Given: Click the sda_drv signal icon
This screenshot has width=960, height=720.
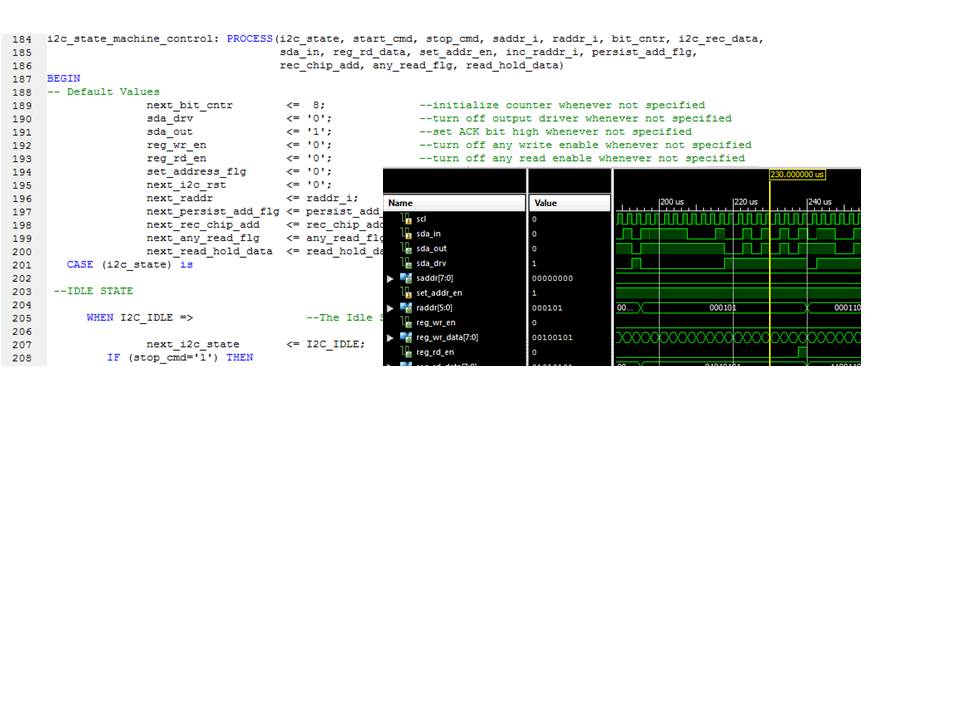Looking at the screenshot, I should [x=406, y=263].
